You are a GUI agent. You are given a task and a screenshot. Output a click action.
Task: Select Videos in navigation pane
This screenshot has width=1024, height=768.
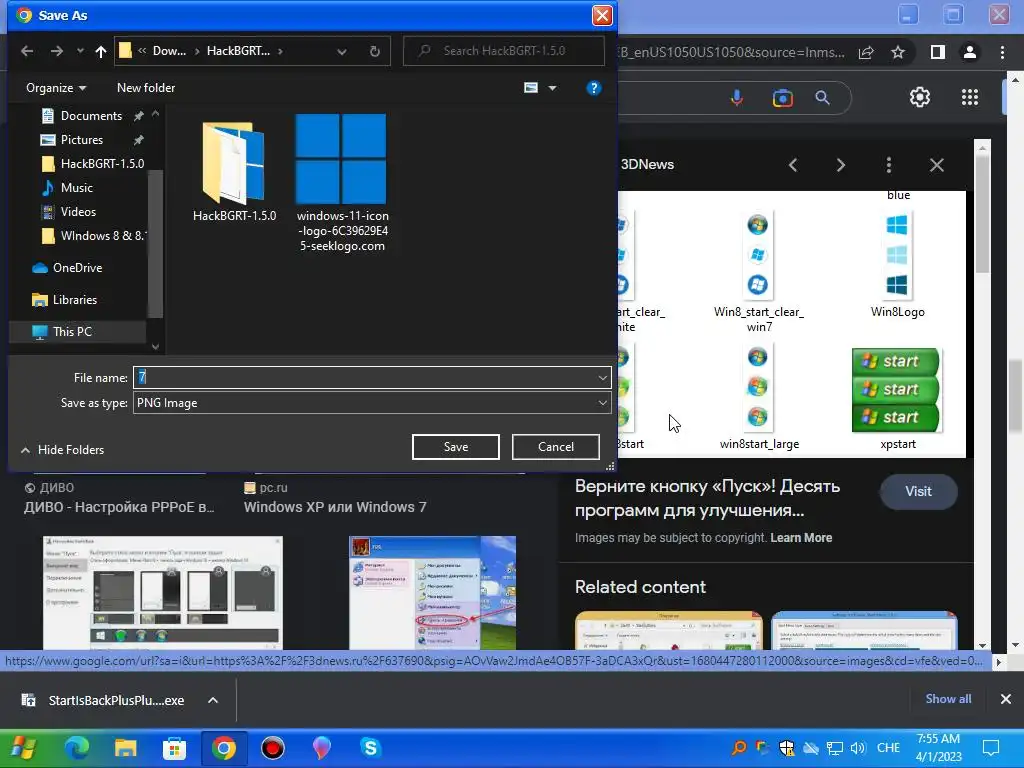pos(78,212)
